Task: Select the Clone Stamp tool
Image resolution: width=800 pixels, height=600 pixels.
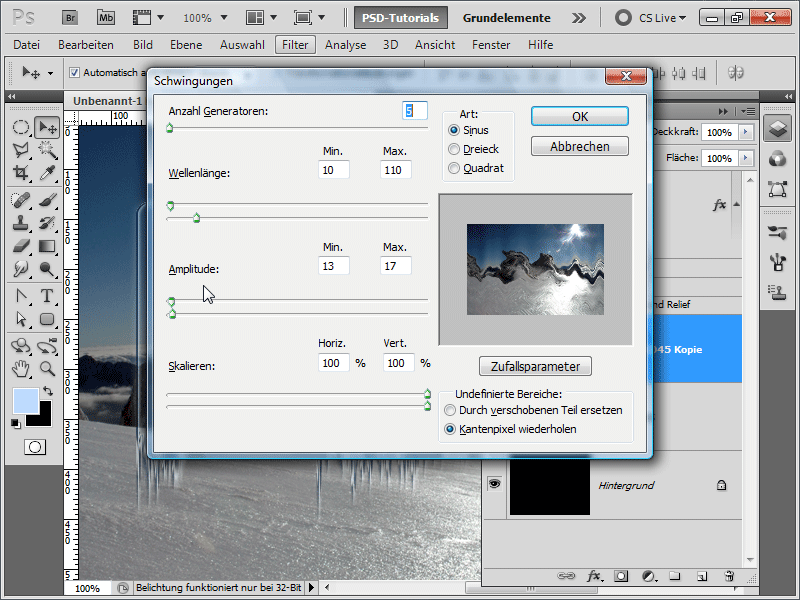Action: (x=20, y=223)
